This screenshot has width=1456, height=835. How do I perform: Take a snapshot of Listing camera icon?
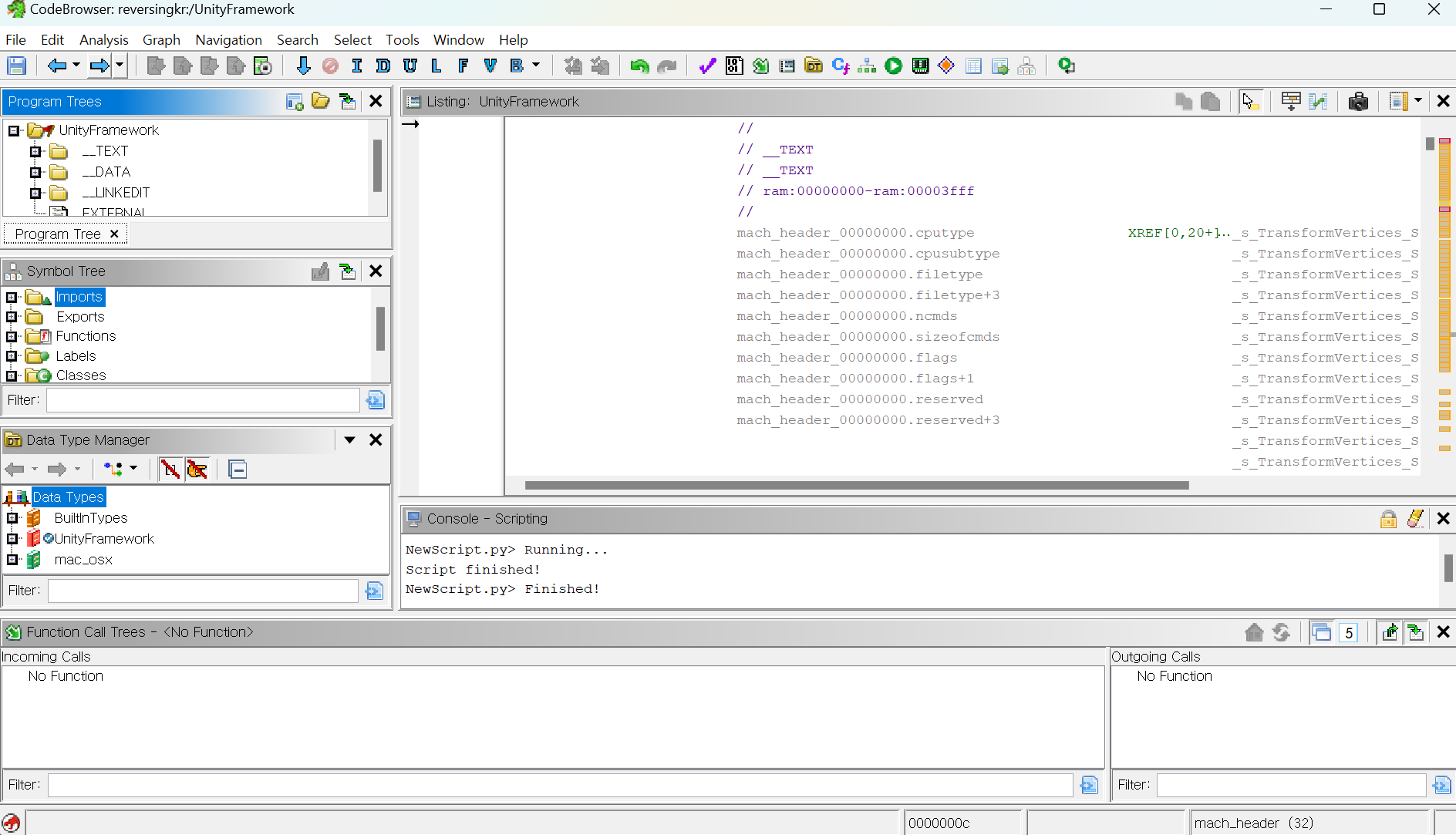point(1358,102)
